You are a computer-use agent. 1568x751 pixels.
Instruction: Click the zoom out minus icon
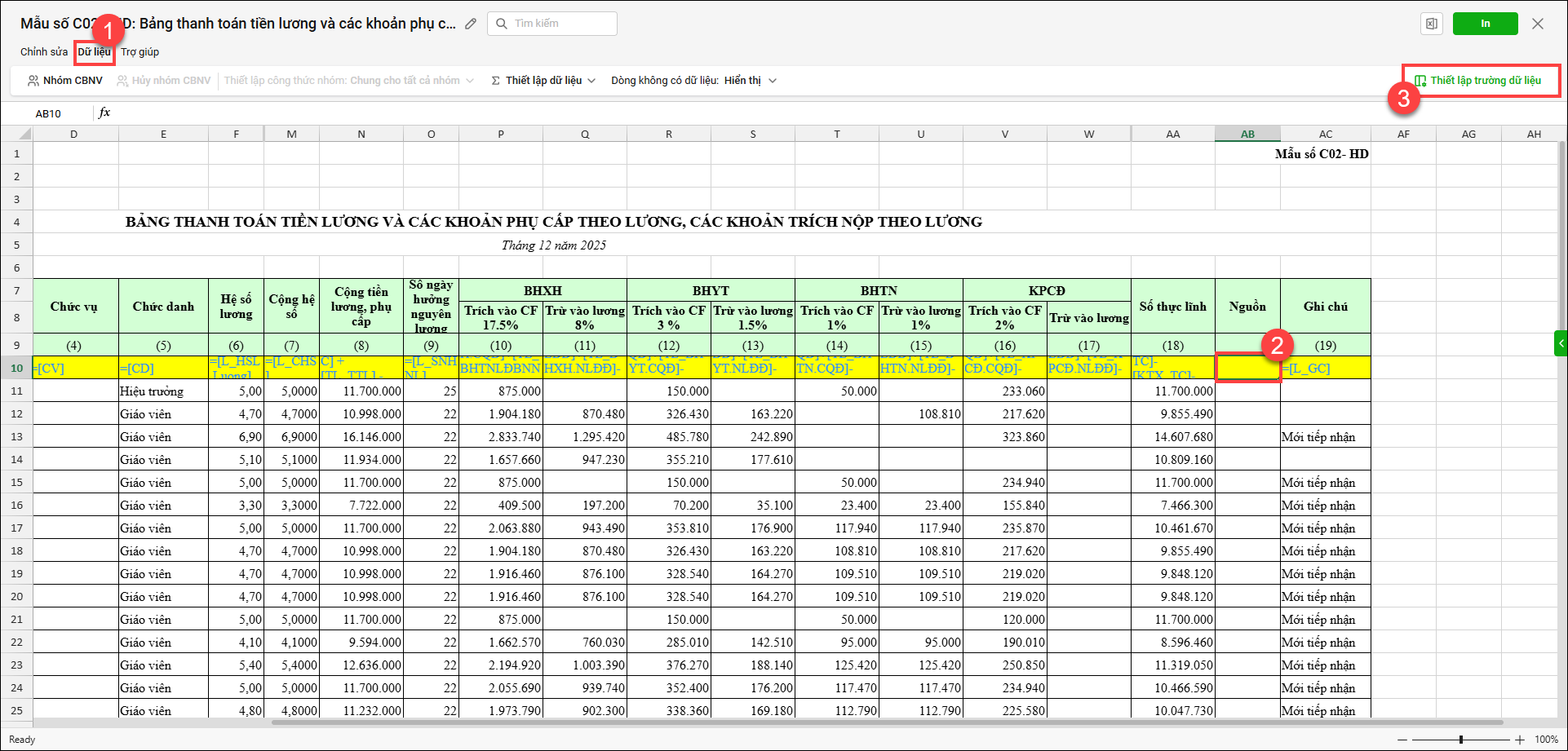tap(1403, 740)
